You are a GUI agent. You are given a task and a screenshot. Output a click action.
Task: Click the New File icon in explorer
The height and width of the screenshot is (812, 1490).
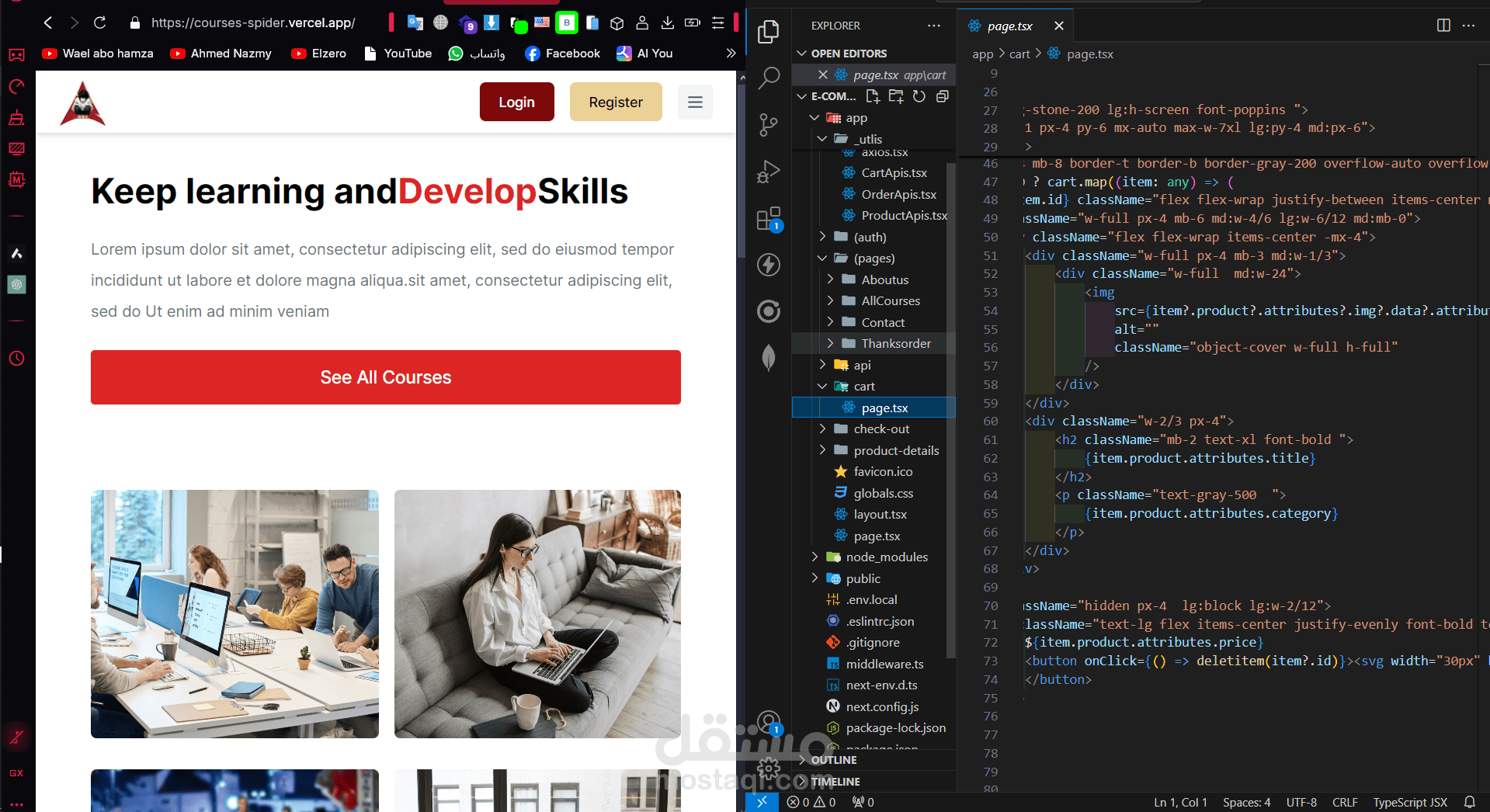point(873,96)
